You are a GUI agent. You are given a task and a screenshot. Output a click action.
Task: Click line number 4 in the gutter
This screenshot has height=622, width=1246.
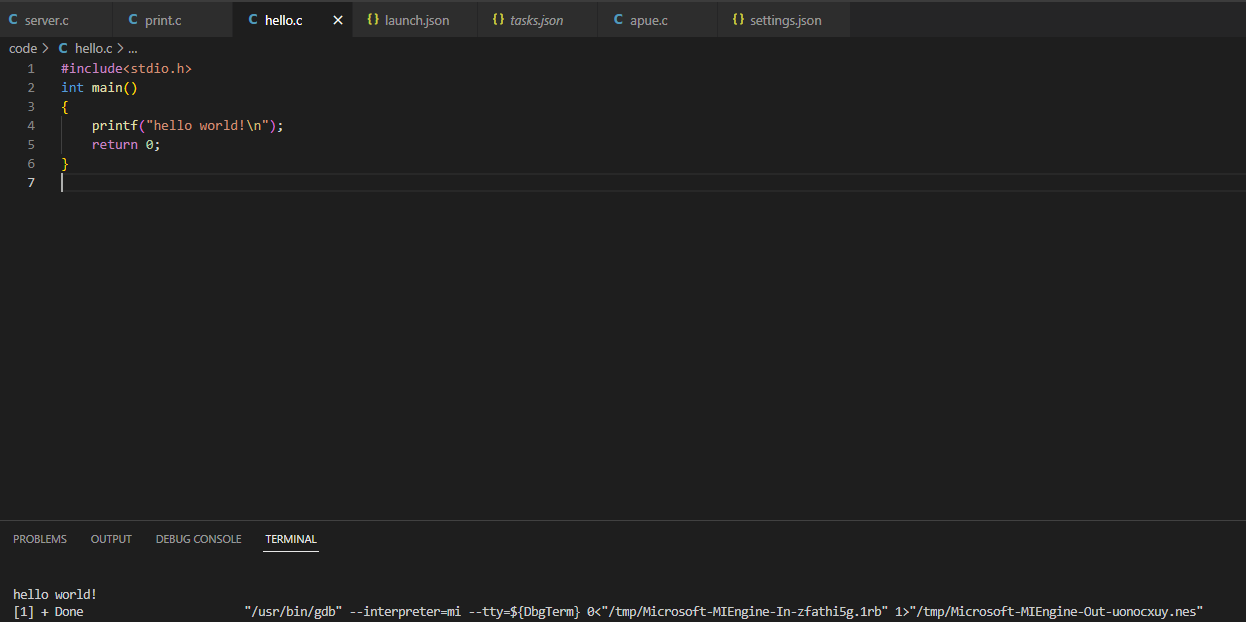31,125
